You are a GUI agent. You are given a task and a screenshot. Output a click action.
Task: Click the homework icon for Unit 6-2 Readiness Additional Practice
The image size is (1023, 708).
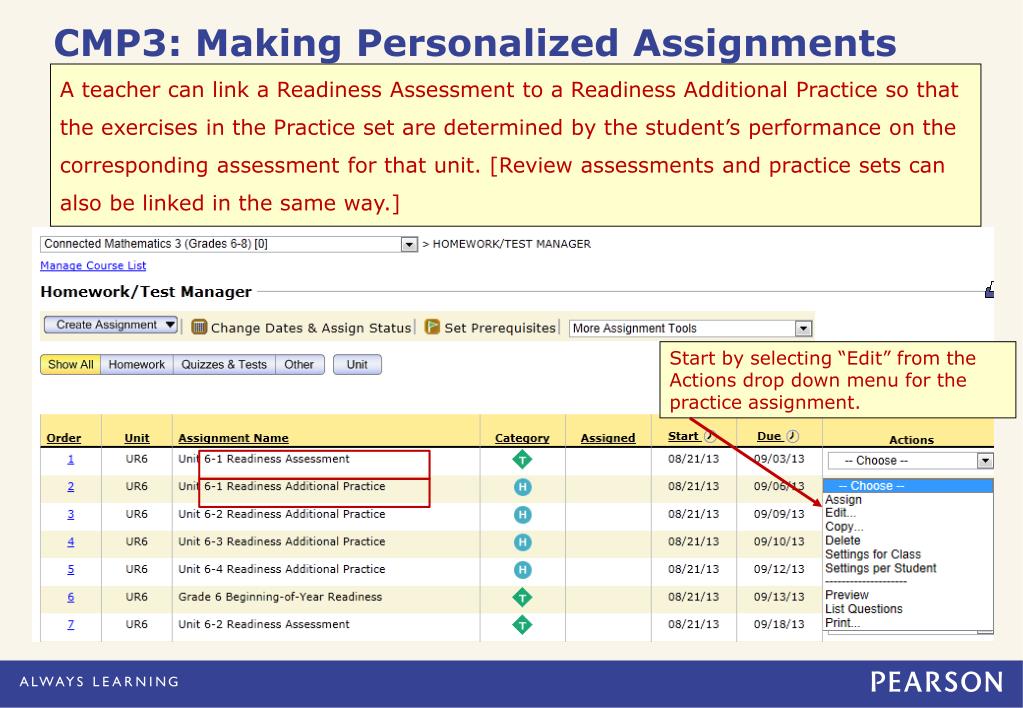pyautogui.click(x=522, y=515)
